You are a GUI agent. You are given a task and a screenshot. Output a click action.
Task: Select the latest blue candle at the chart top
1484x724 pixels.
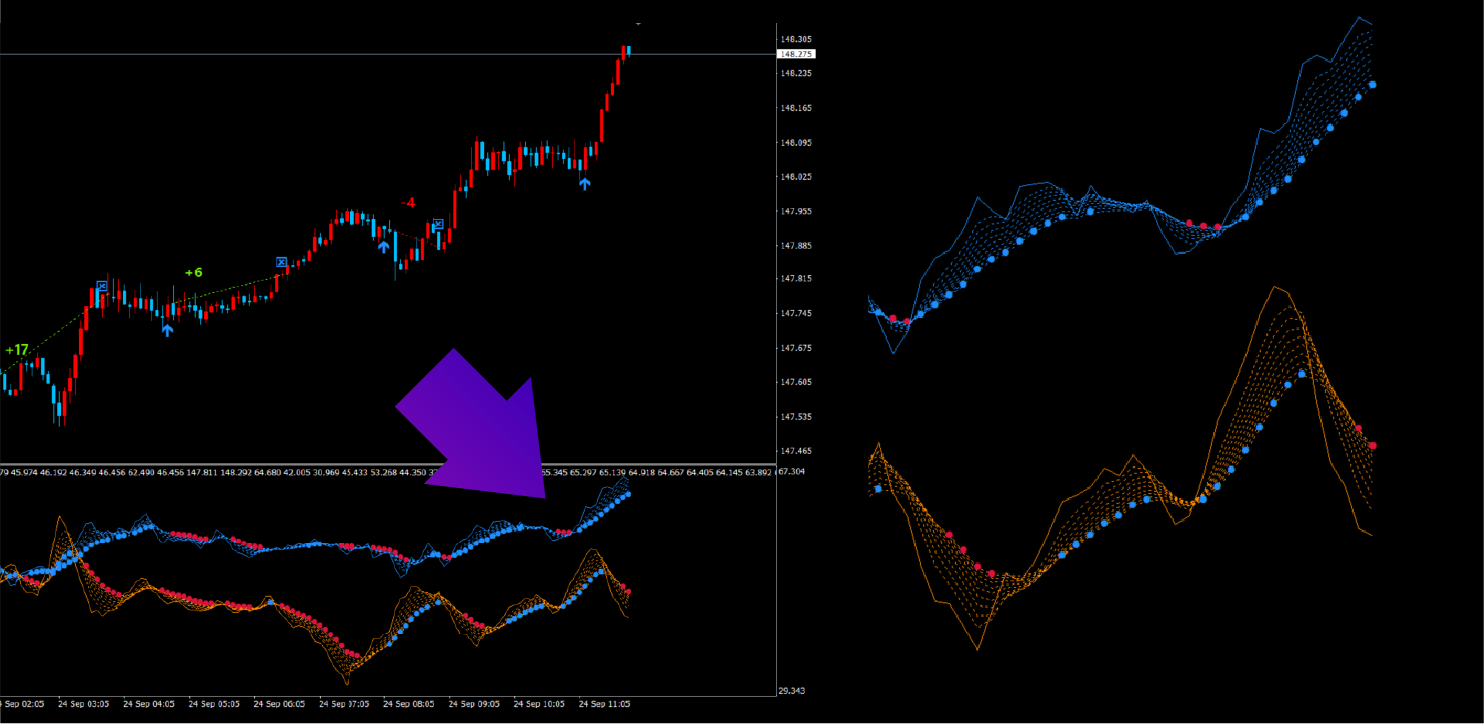point(628,50)
